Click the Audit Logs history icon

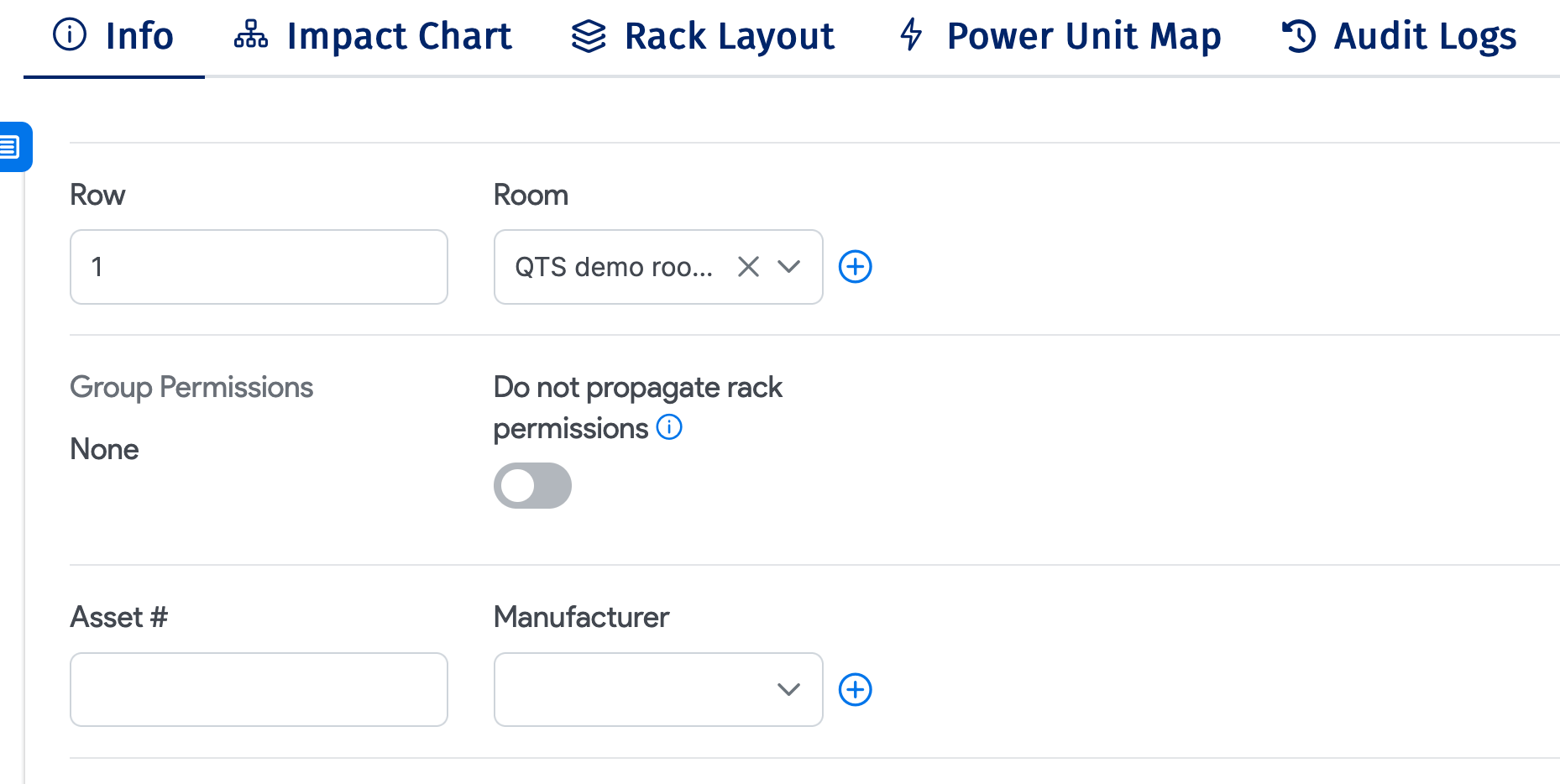click(1296, 35)
